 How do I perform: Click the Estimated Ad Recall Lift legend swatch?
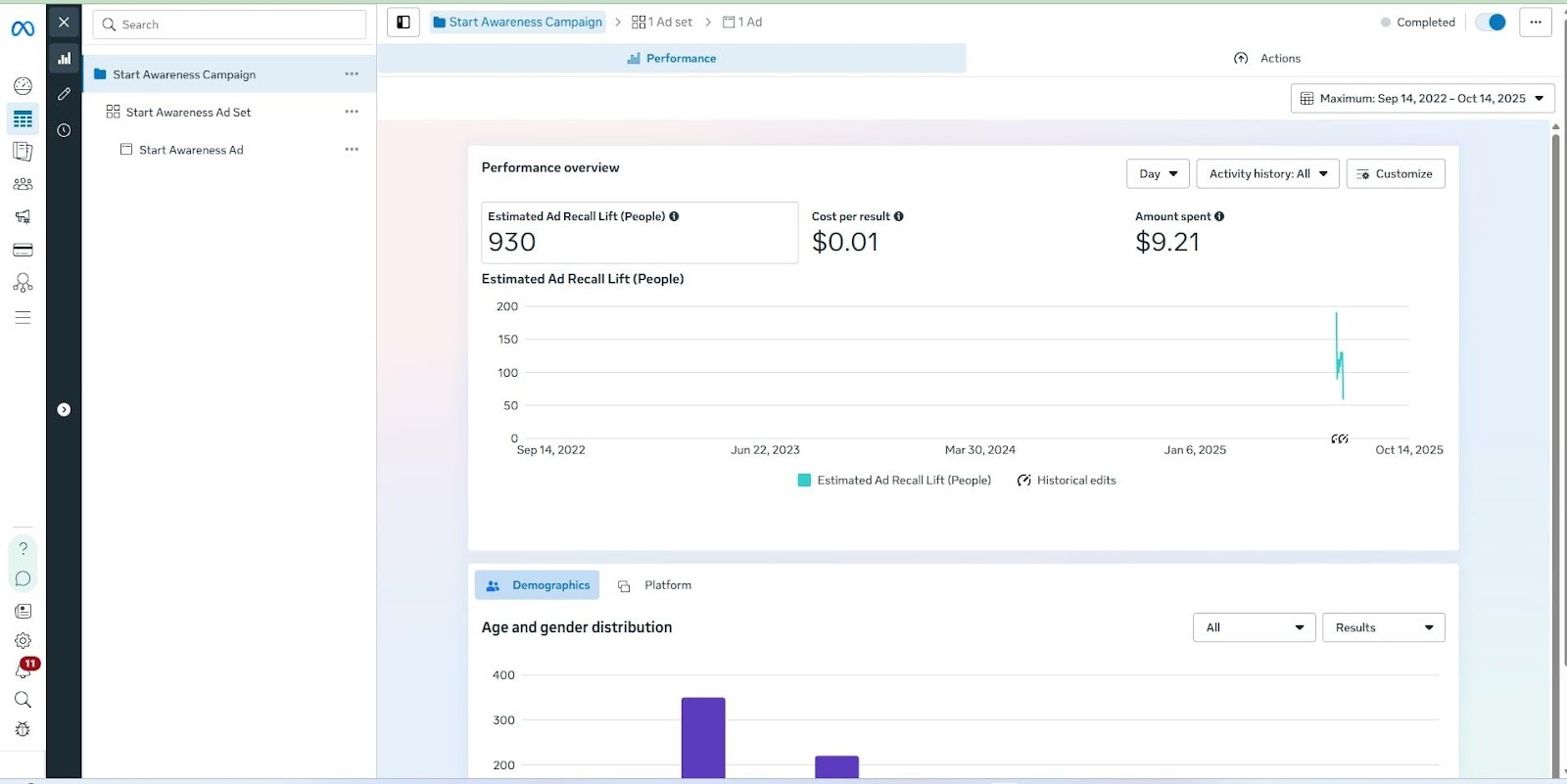[x=804, y=481]
